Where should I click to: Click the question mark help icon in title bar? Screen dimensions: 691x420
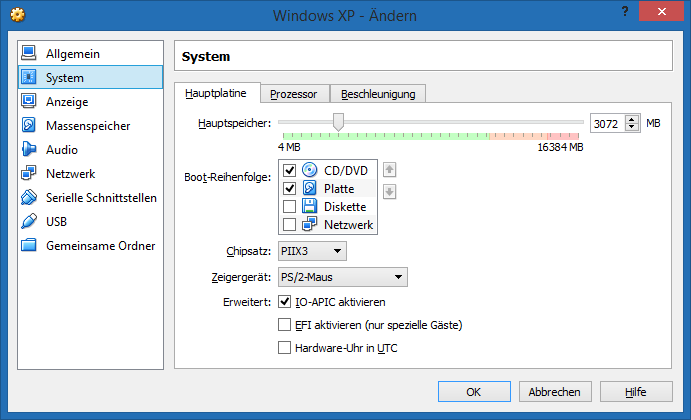(625, 11)
